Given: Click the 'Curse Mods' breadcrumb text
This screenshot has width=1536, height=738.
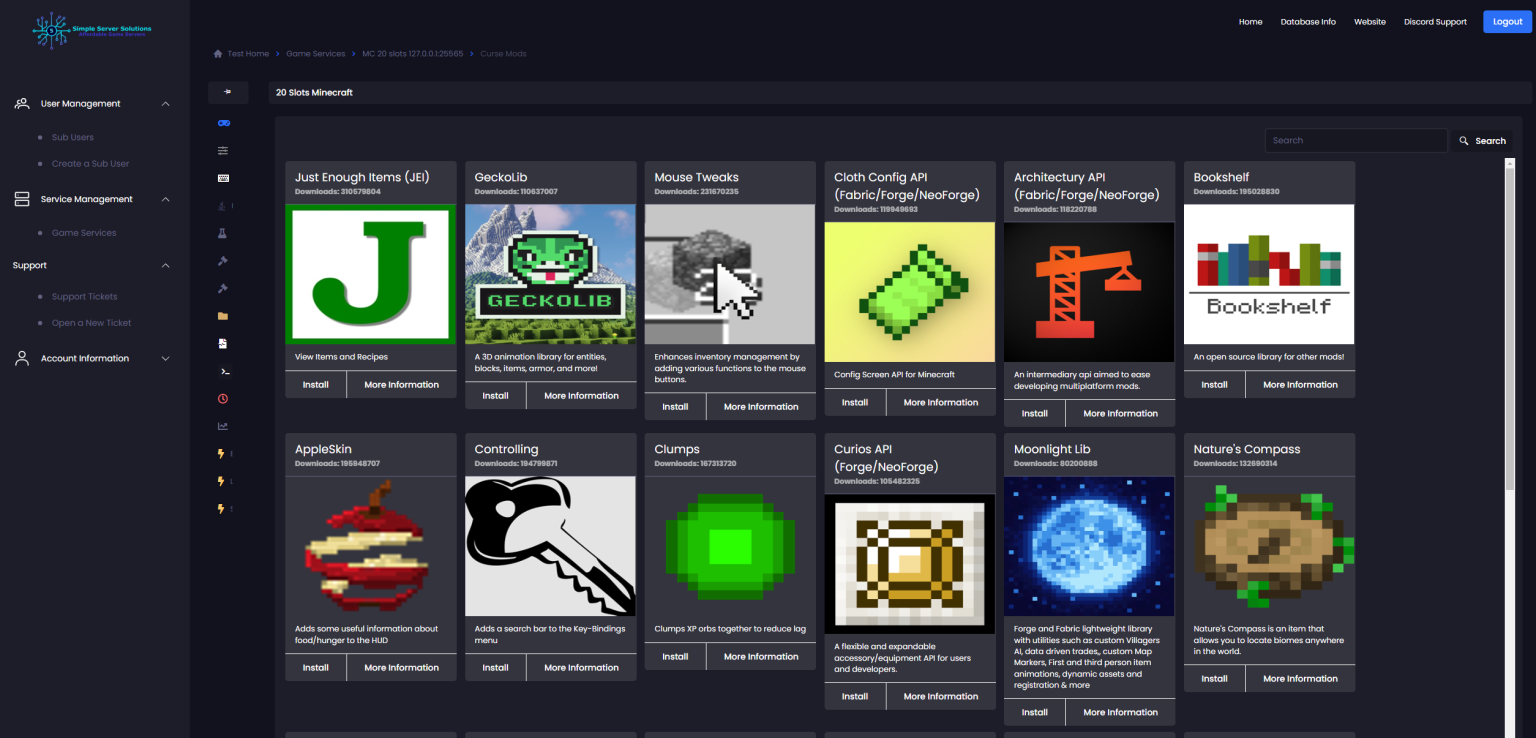Looking at the screenshot, I should click(503, 54).
